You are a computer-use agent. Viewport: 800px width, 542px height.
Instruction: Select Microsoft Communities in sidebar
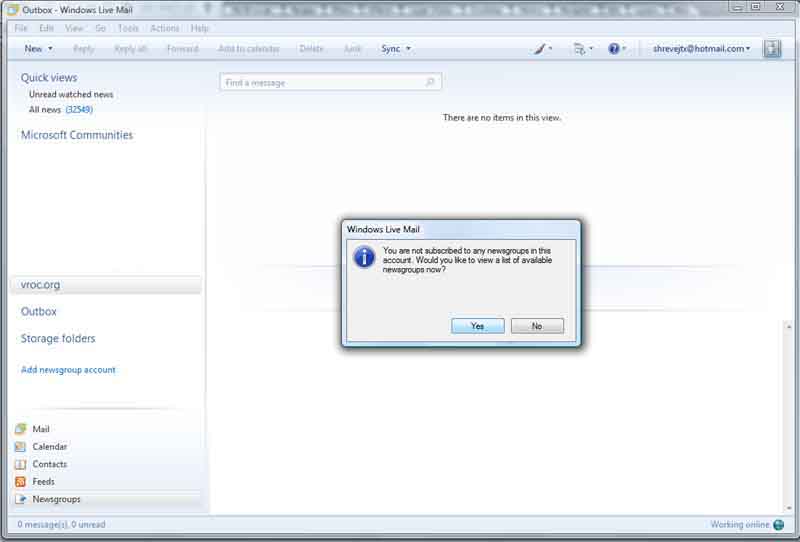(77, 135)
